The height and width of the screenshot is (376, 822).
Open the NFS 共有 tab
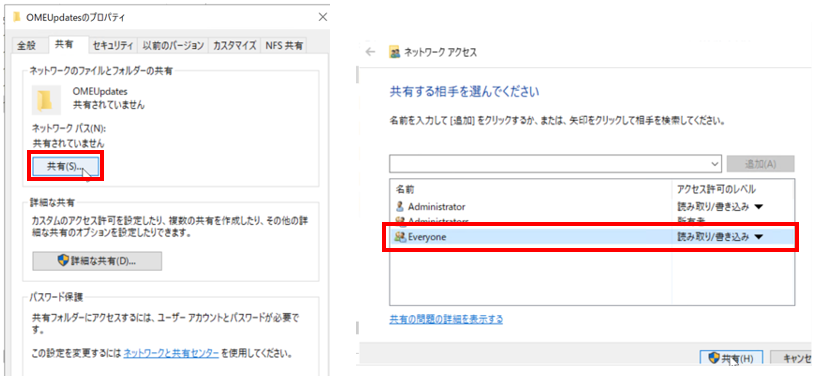[x=284, y=46]
